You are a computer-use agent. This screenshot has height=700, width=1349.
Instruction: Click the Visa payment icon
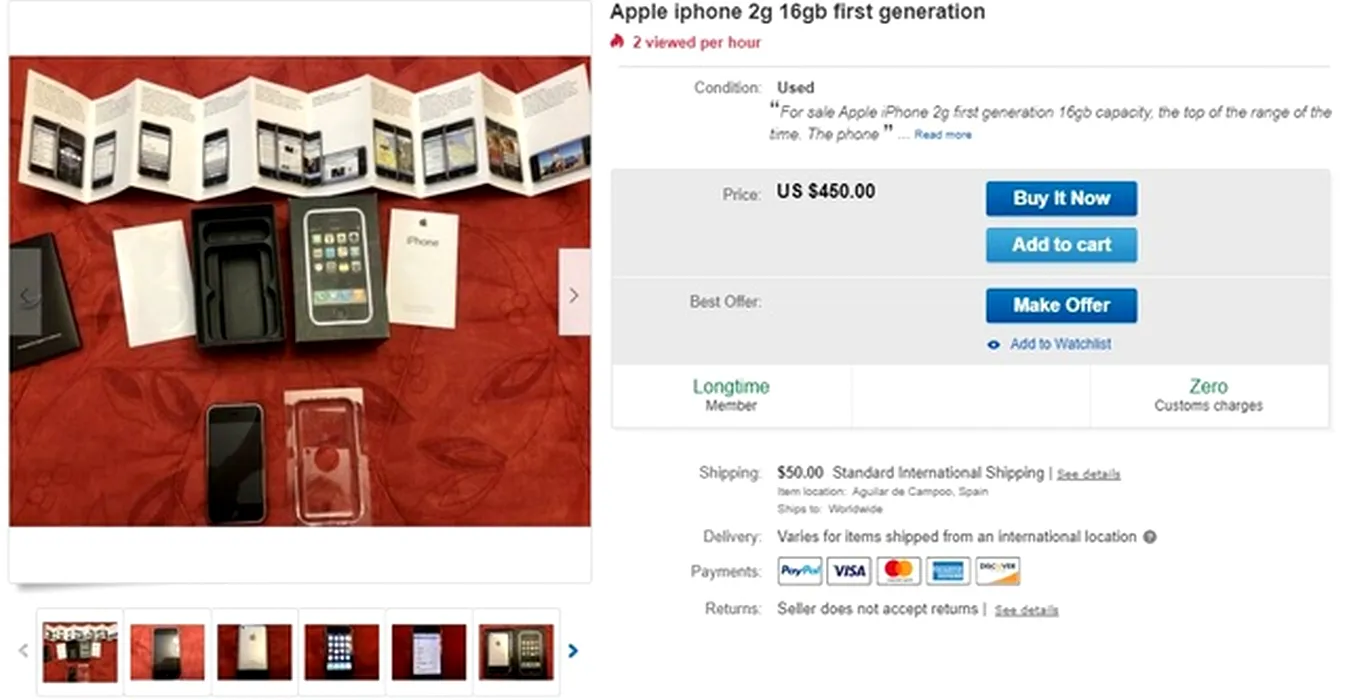[x=849, y=571]
